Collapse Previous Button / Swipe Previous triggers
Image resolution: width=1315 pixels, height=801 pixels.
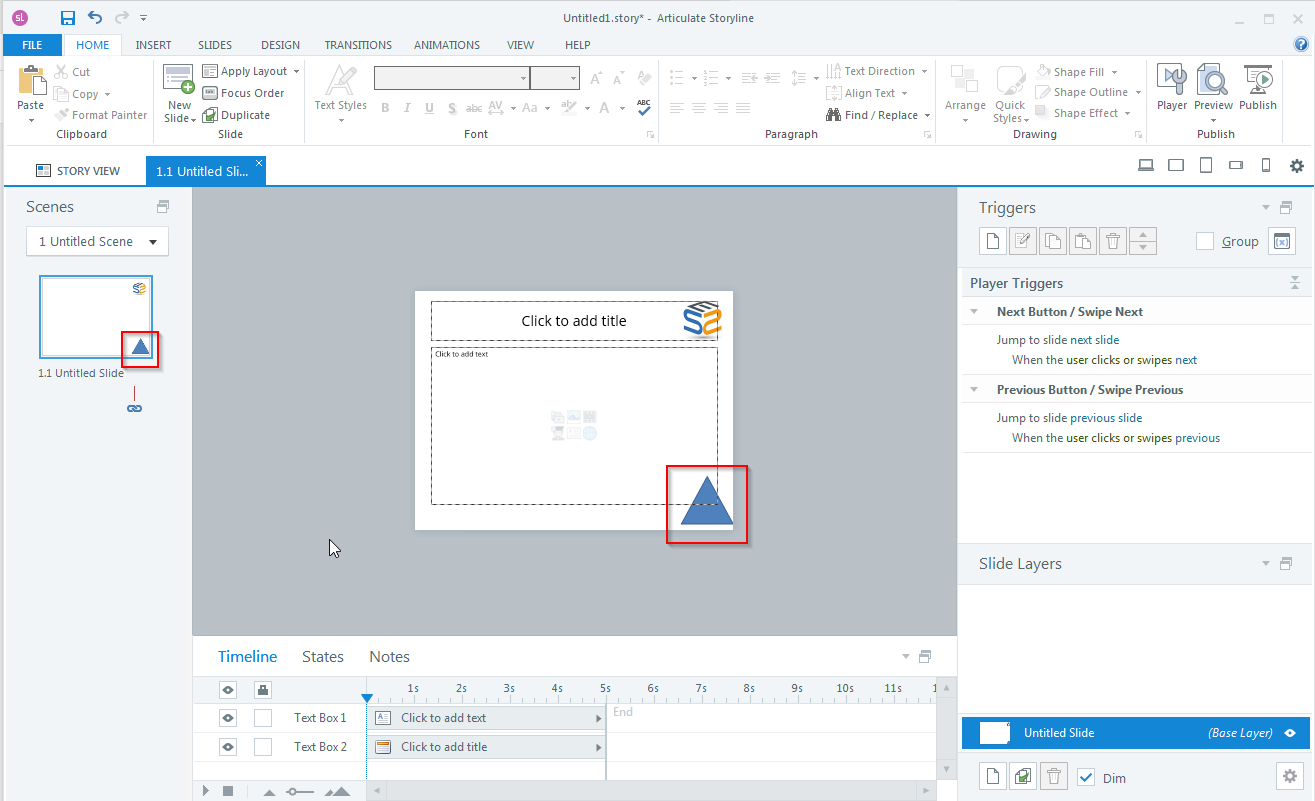pos(975,390)
